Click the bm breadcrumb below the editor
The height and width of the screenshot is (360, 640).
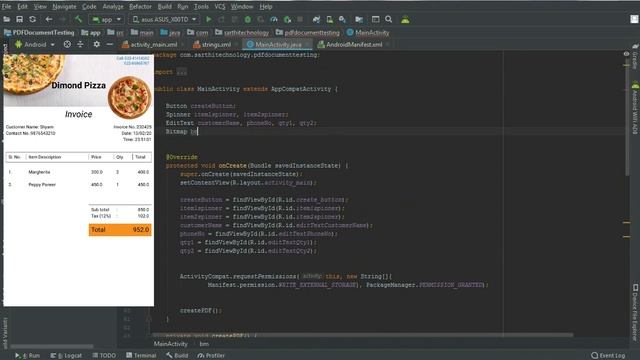204,344
